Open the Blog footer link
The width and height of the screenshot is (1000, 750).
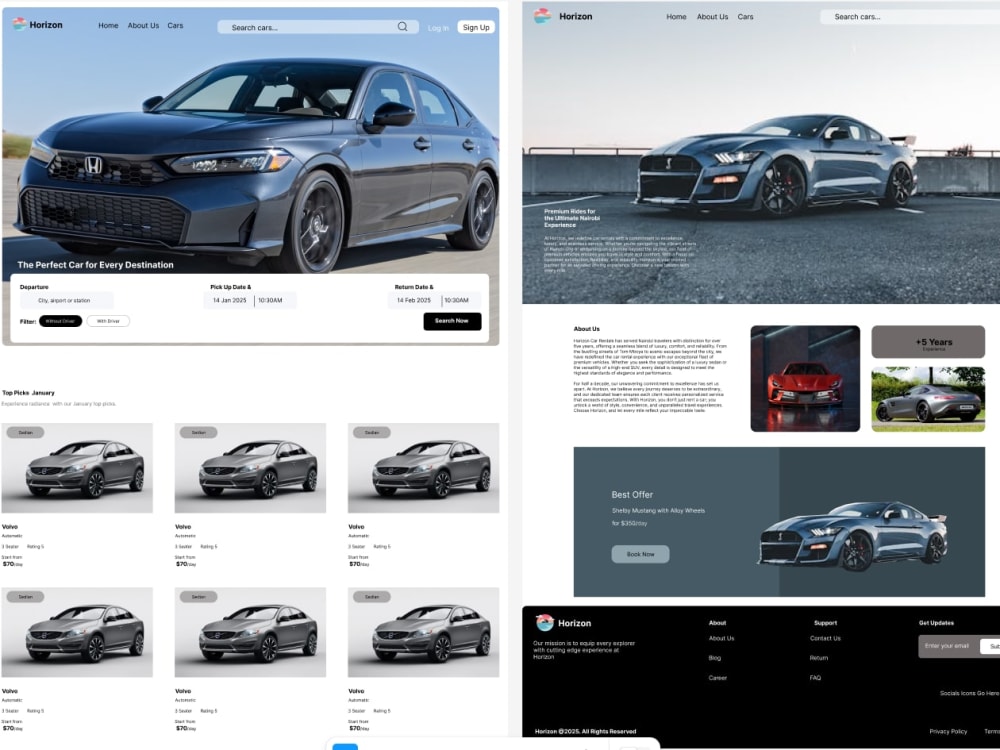click(715, 658)
